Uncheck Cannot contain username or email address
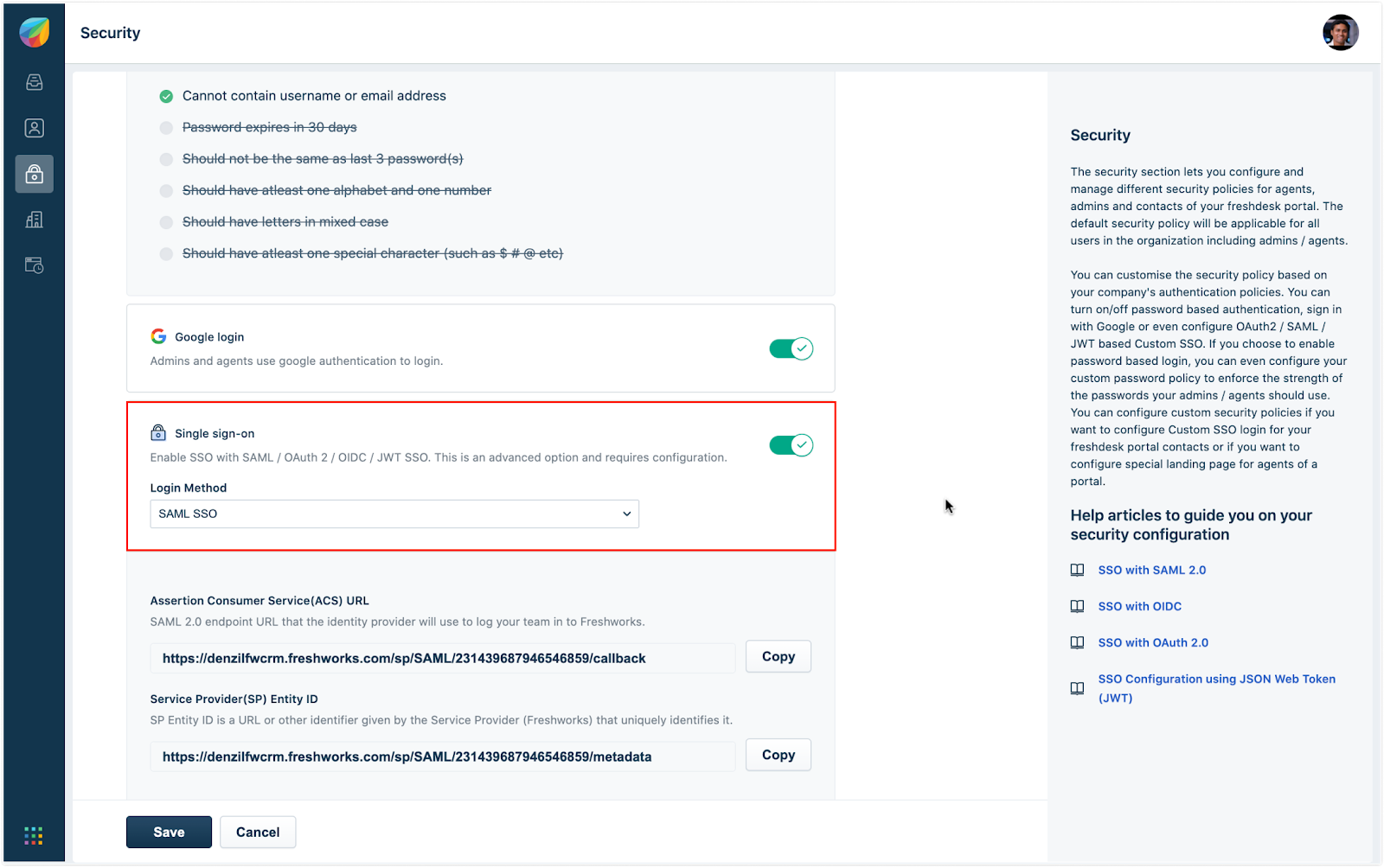Screen dimensions: 1384x868 click(166, 96)
